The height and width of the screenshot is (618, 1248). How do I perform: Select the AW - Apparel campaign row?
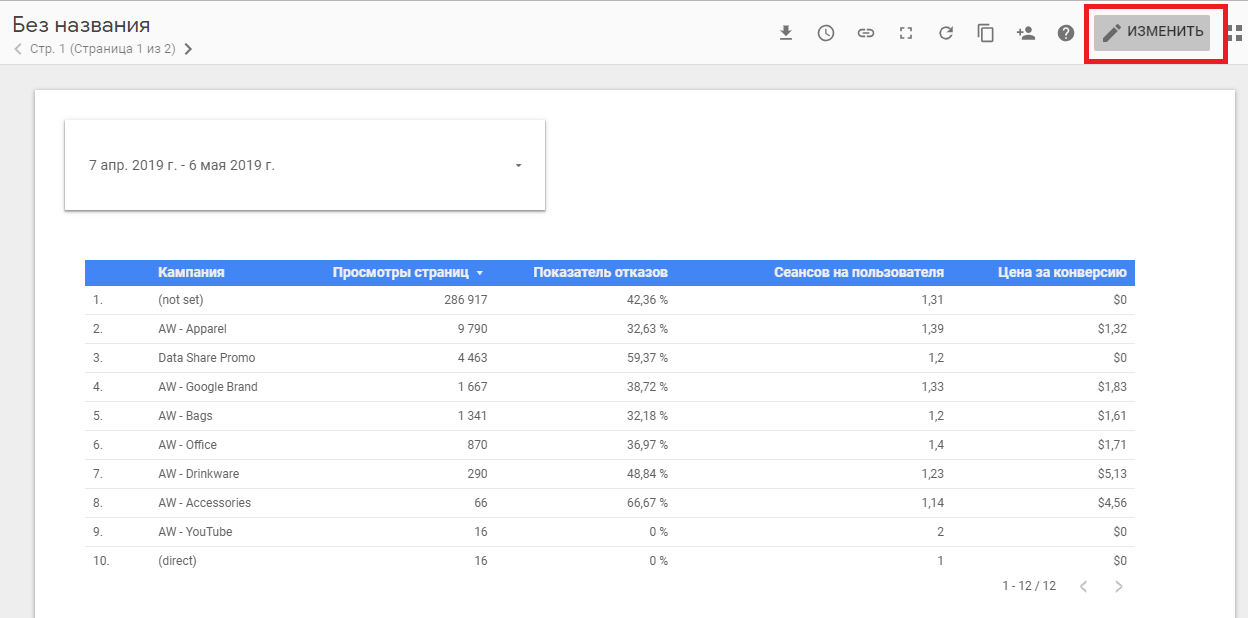click(192, 329)
